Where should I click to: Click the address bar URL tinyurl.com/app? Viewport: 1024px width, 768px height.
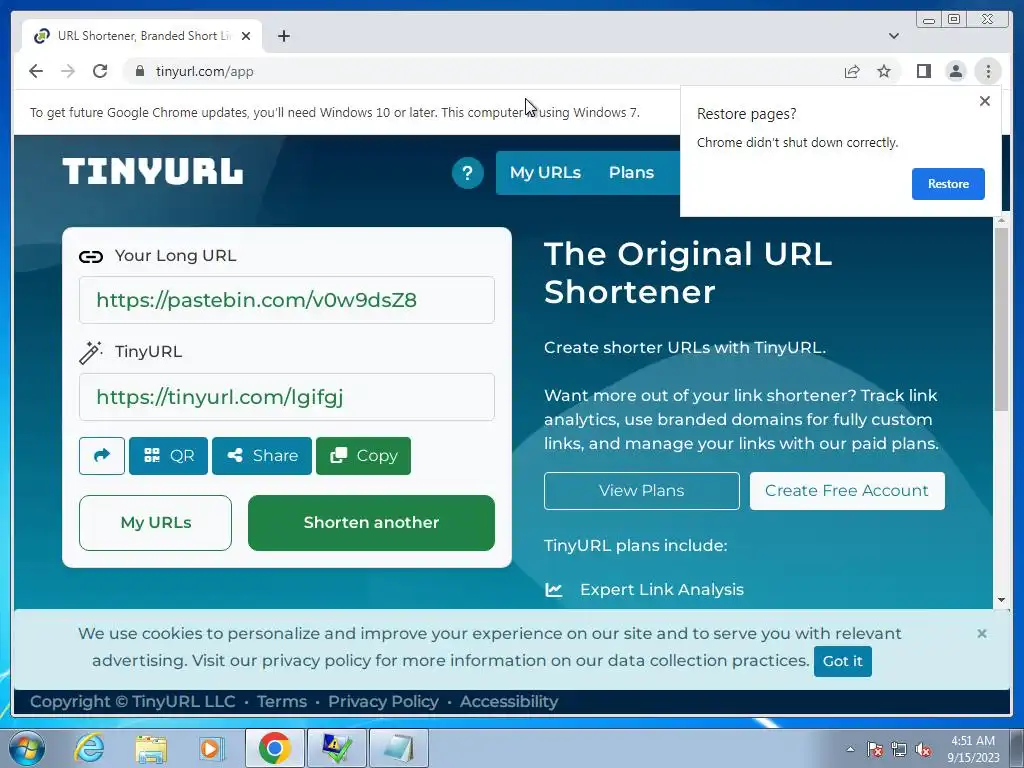(204, 71)
